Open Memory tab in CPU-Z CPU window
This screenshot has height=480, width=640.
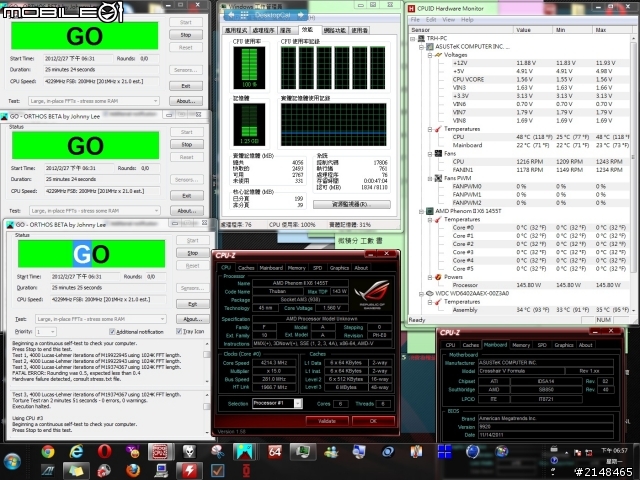pyautogui.click(x=296, y=268)
